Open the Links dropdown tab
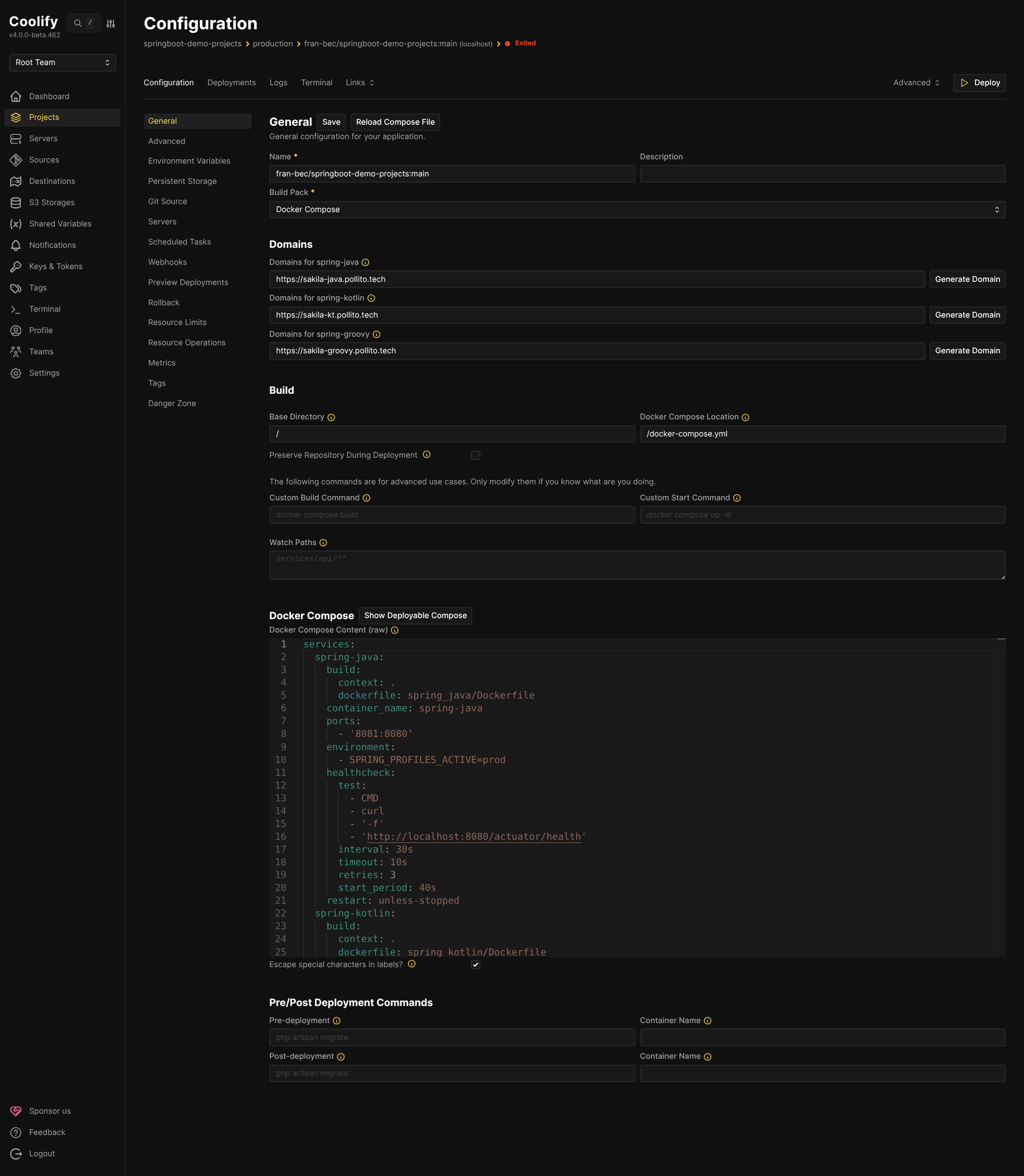This screenshot has height=1176, width=1024. [359, 83]
